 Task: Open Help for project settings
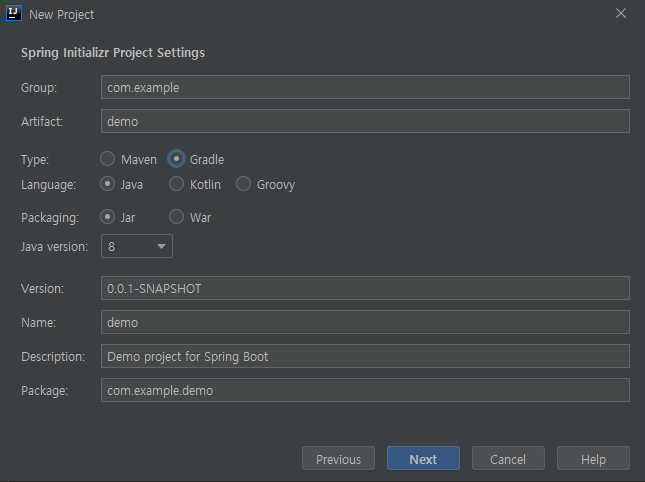tap(593, 459)
